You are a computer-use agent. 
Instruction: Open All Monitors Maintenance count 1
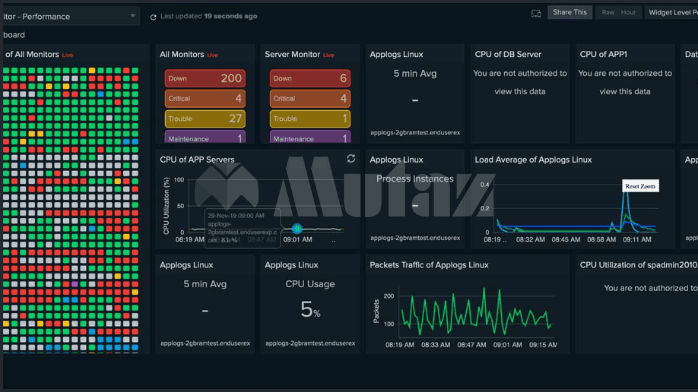coord(205,137)
